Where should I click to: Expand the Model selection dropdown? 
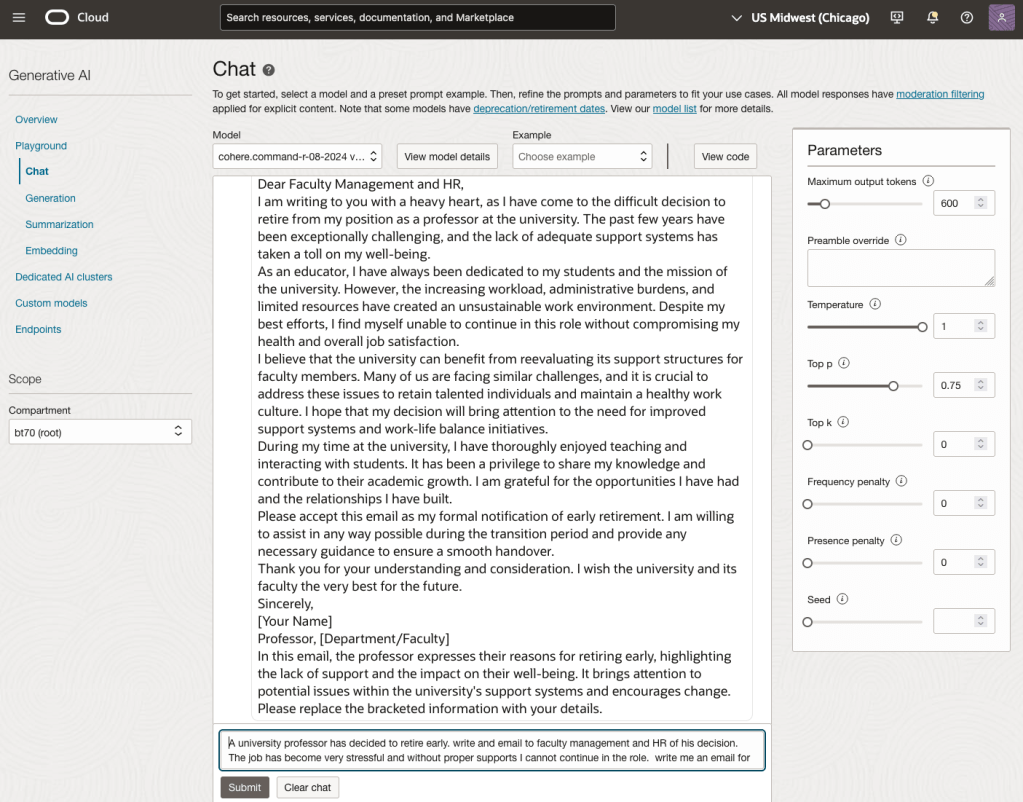point(298,156)
